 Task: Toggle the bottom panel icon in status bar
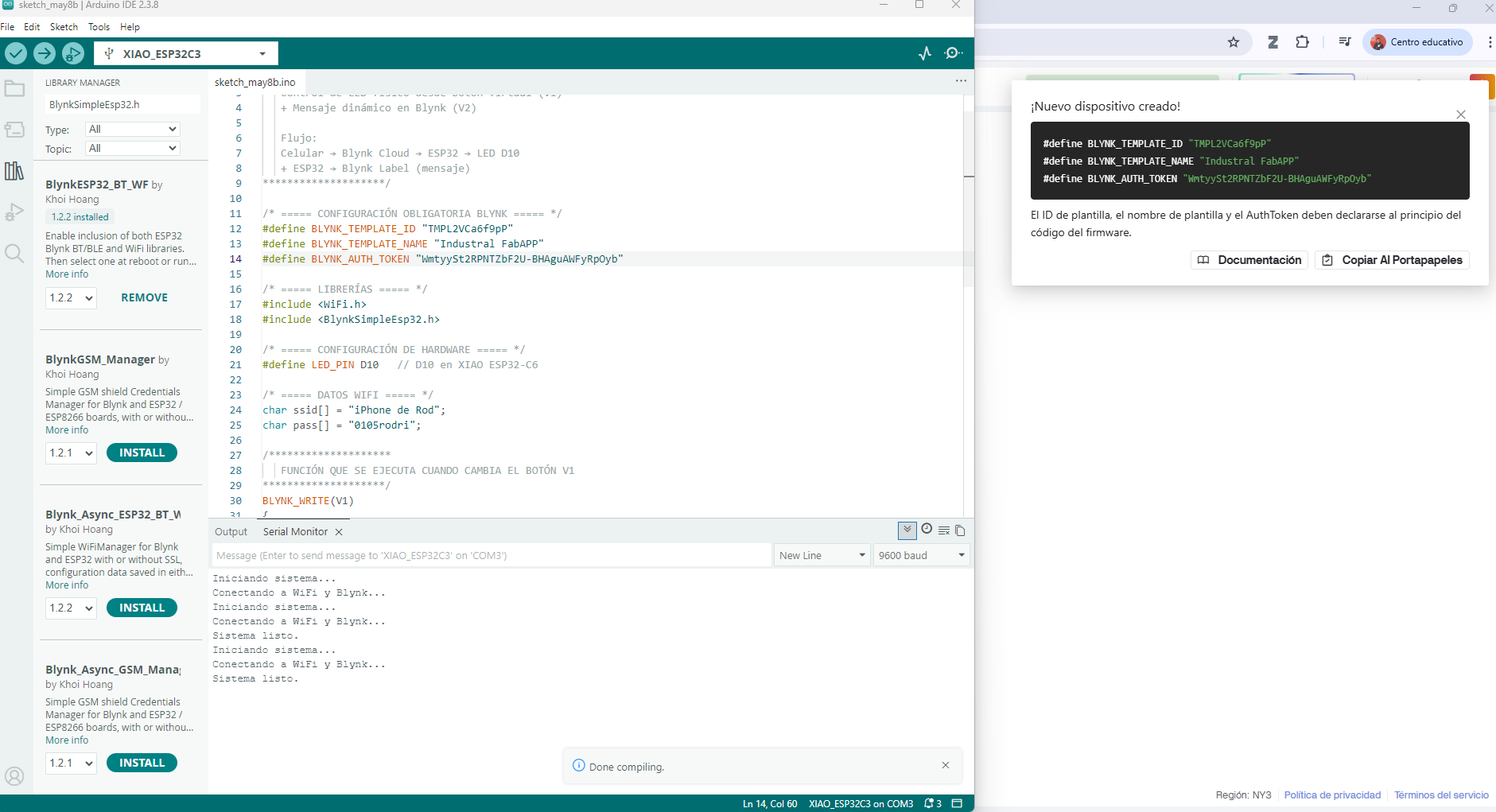(x=958, y=804)
